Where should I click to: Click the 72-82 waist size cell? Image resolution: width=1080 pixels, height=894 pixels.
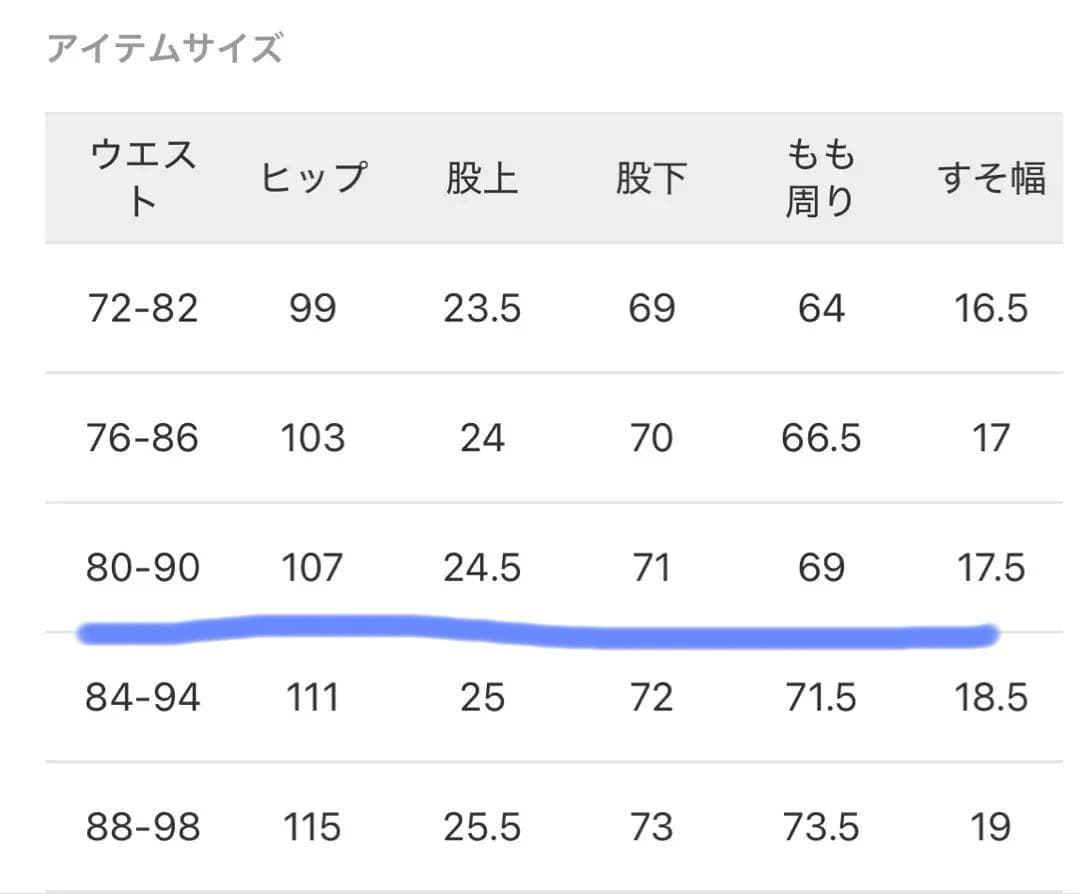tap(142, 308)
